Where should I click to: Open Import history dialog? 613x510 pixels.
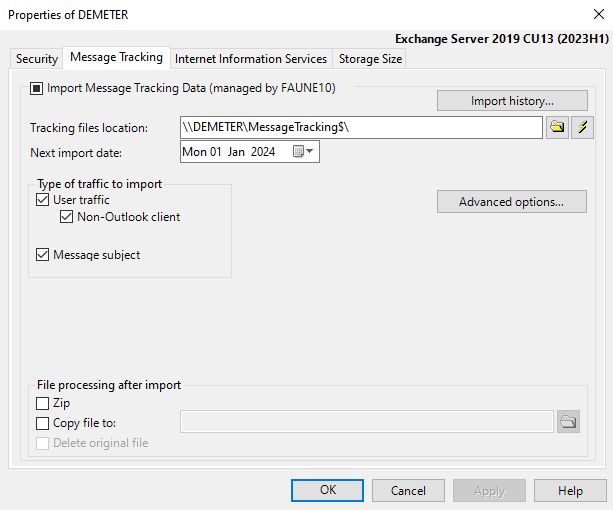coord(512,101)
